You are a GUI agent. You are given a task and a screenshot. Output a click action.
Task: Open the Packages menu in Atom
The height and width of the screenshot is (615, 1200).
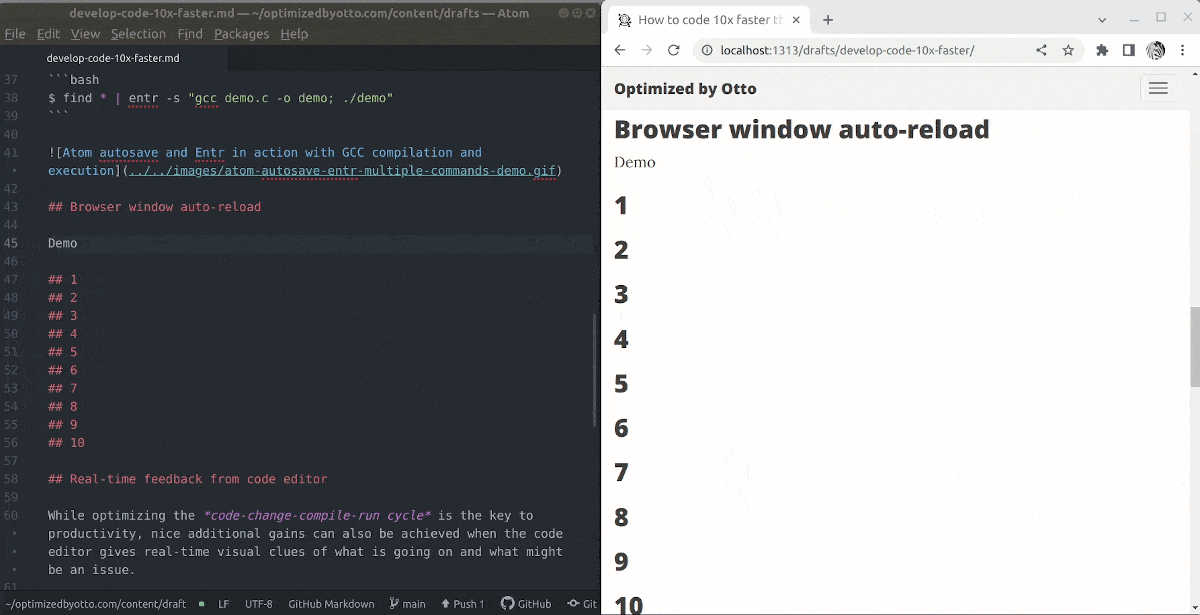tap(241, 33)
